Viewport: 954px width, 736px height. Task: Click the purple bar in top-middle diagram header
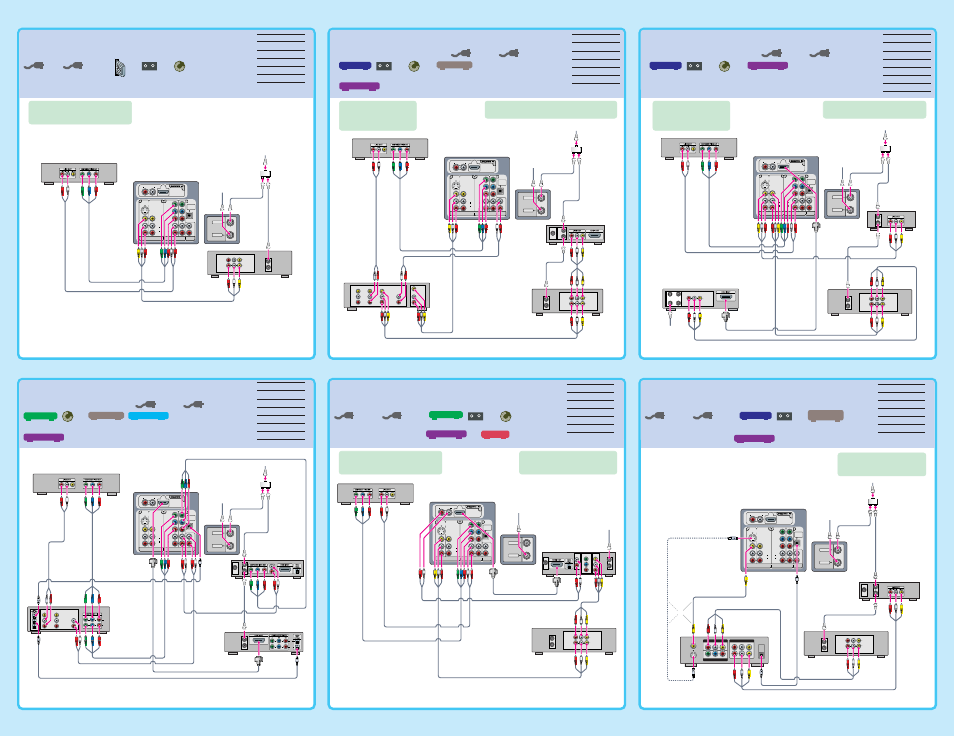point(360,86)
